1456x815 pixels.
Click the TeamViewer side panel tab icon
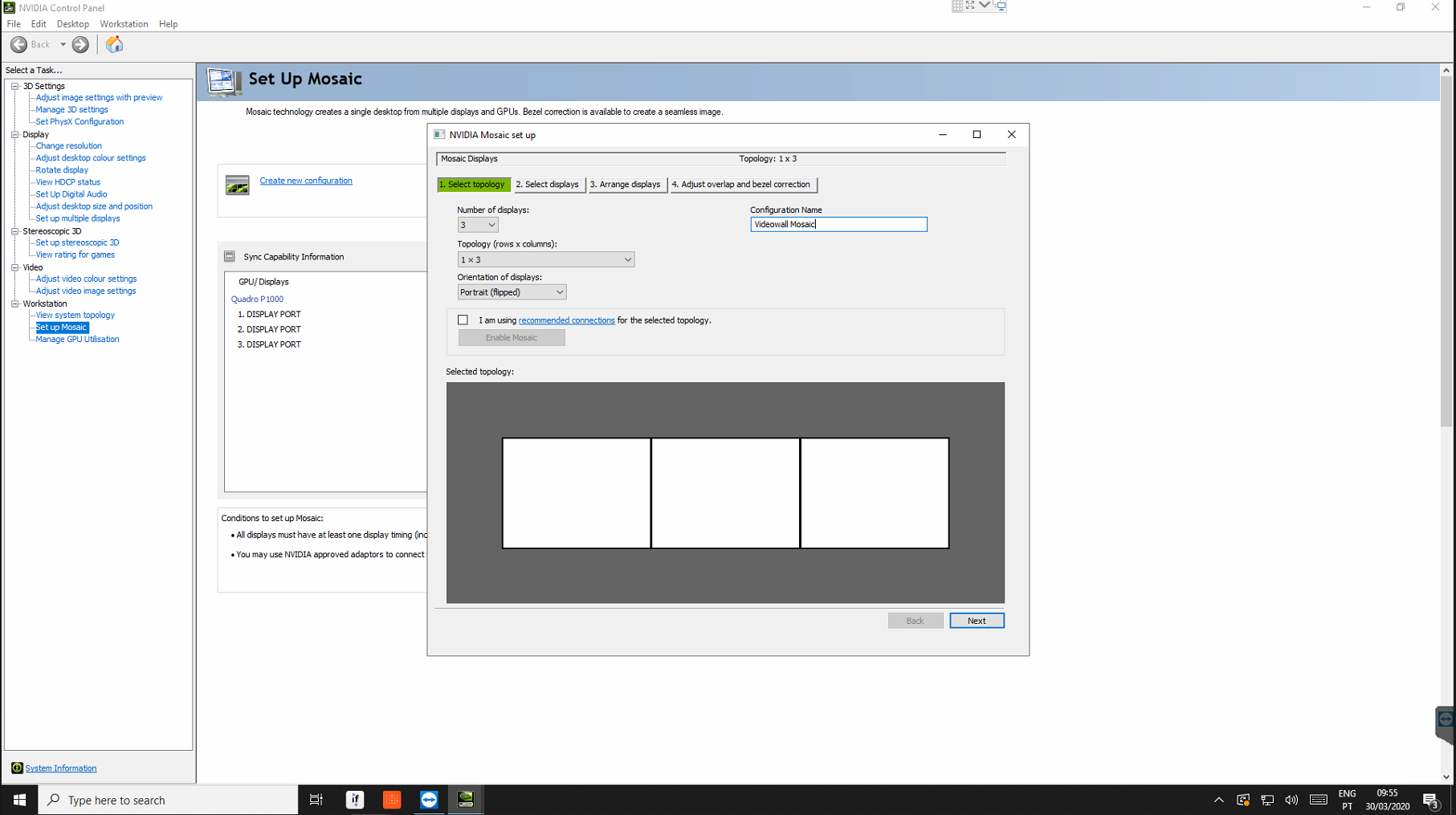pos(1446,719)
